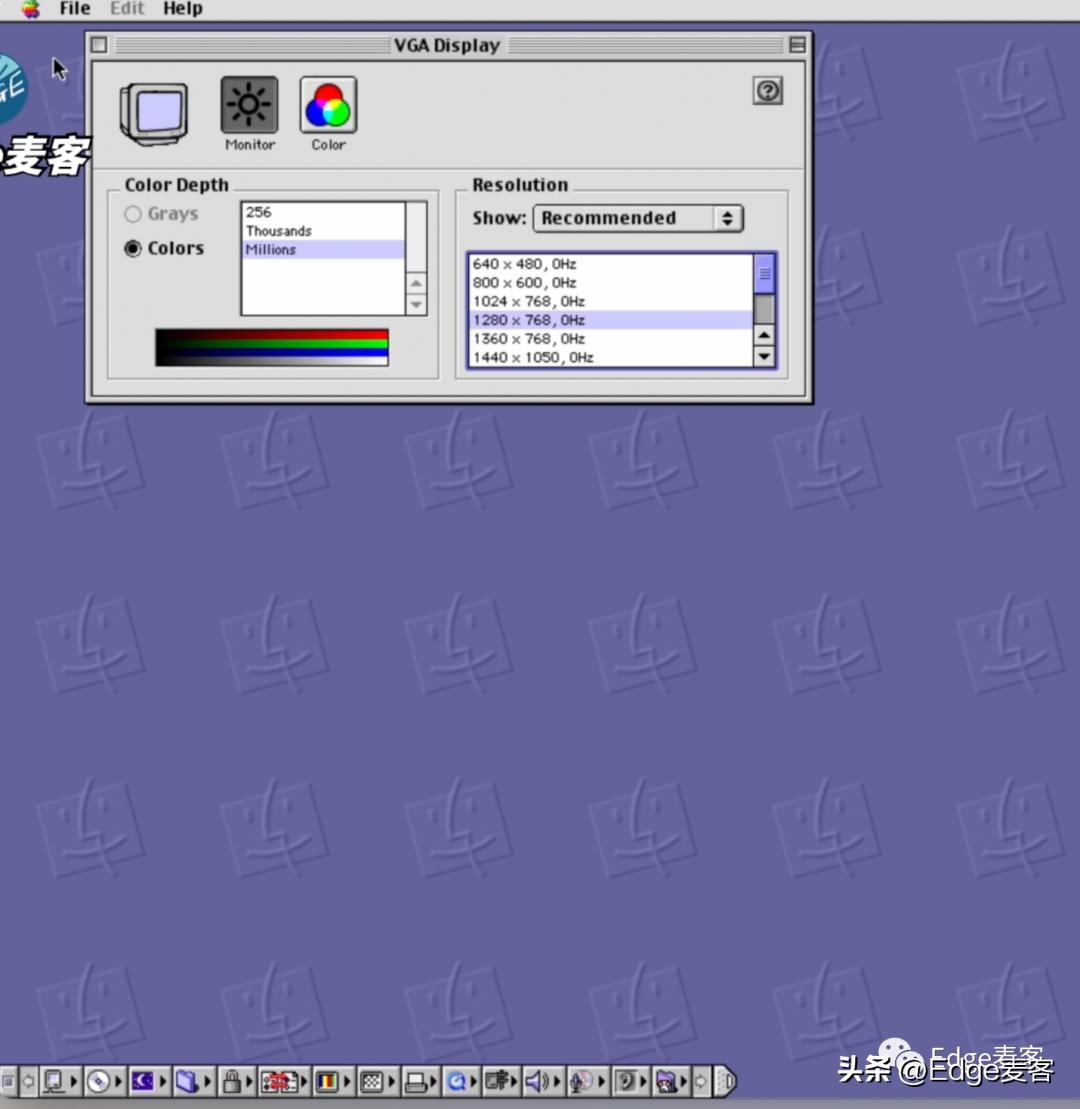
Task: Open the File menu
Action: (75, 9)
